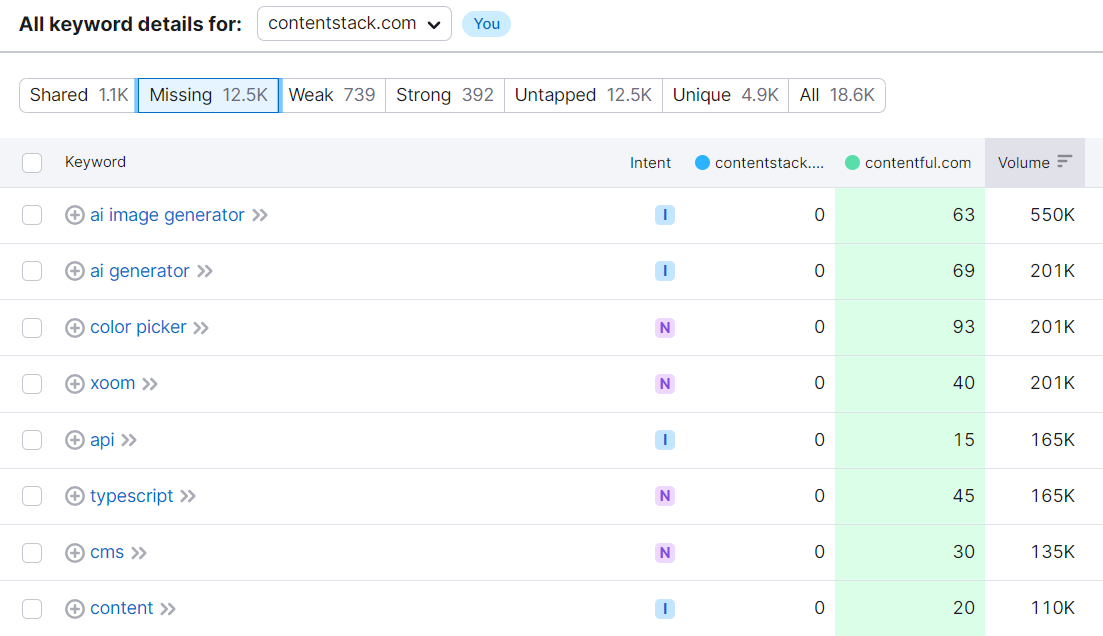1103x636 pixels.
Task: Click the double-arrow icon after 'typescript'
Action: (x=188, y=497)
